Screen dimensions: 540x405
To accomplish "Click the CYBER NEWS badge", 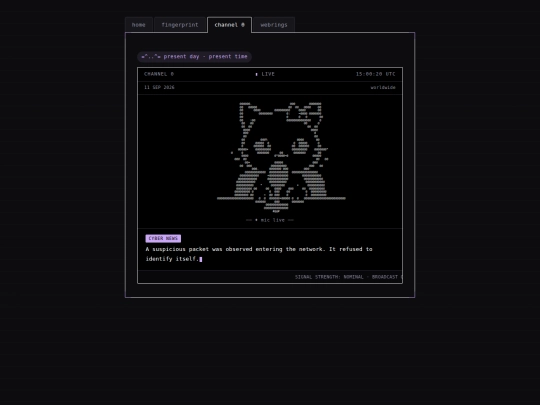I will 163,238.
